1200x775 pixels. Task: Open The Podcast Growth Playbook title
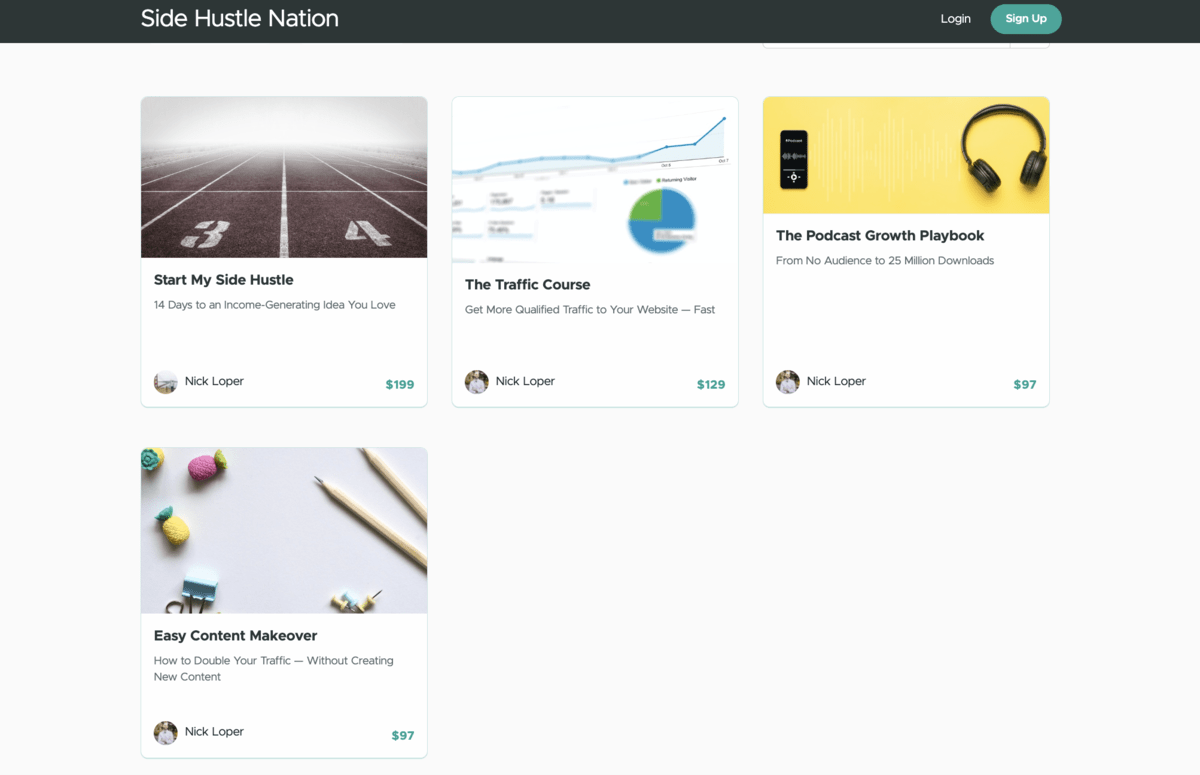880,236
